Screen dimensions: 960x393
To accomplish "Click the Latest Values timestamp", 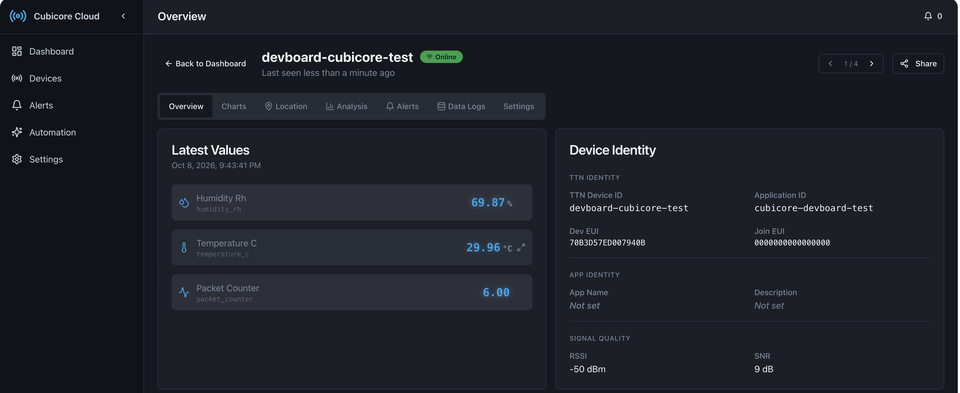I will [x=216, y=165].
